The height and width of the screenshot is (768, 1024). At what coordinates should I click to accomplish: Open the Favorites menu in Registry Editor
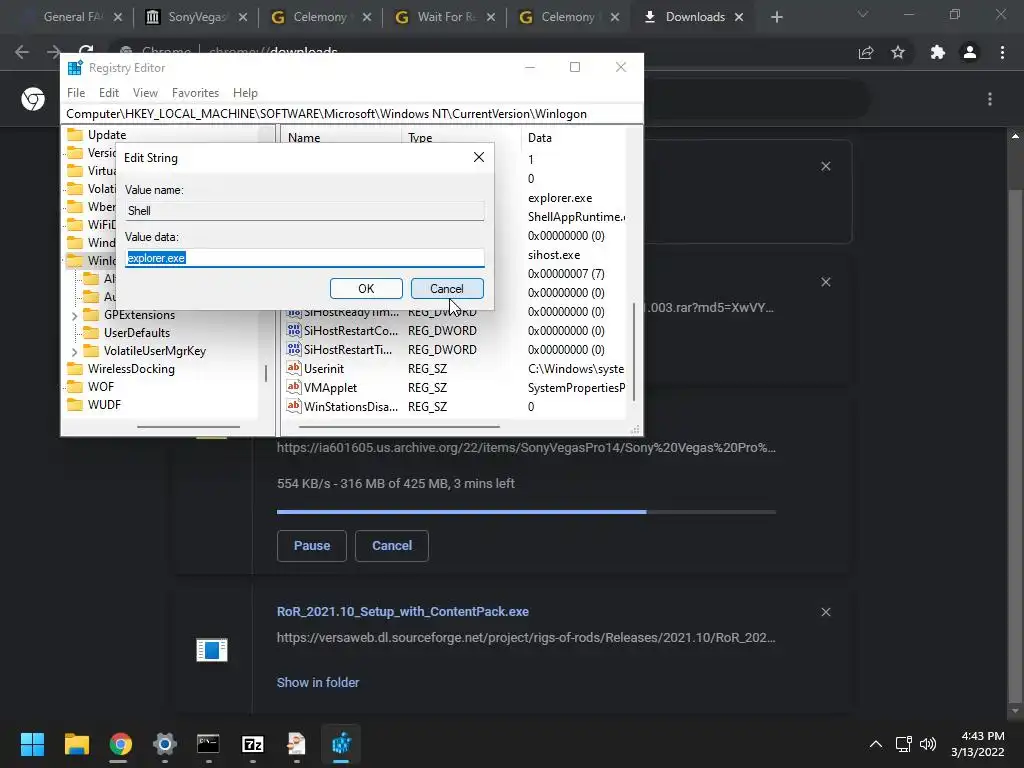tap(195, 93)
